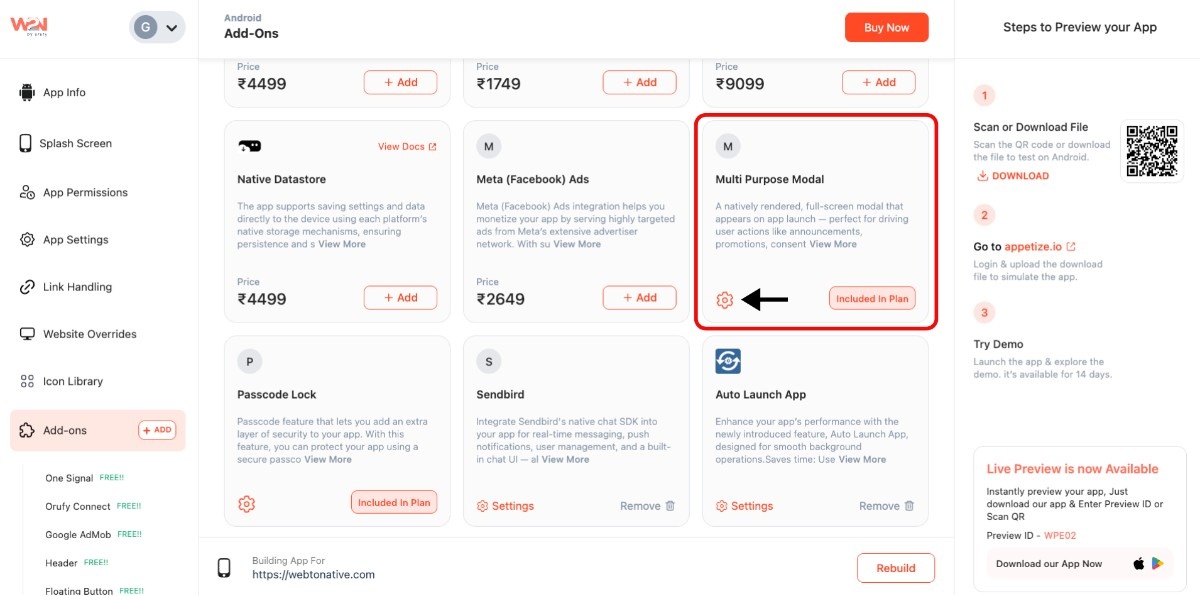The width and height of the screenshot is (1200, 596).
Task: Click the DOWNLOAD link under Scan step
Action: (x=1013, y=176)
